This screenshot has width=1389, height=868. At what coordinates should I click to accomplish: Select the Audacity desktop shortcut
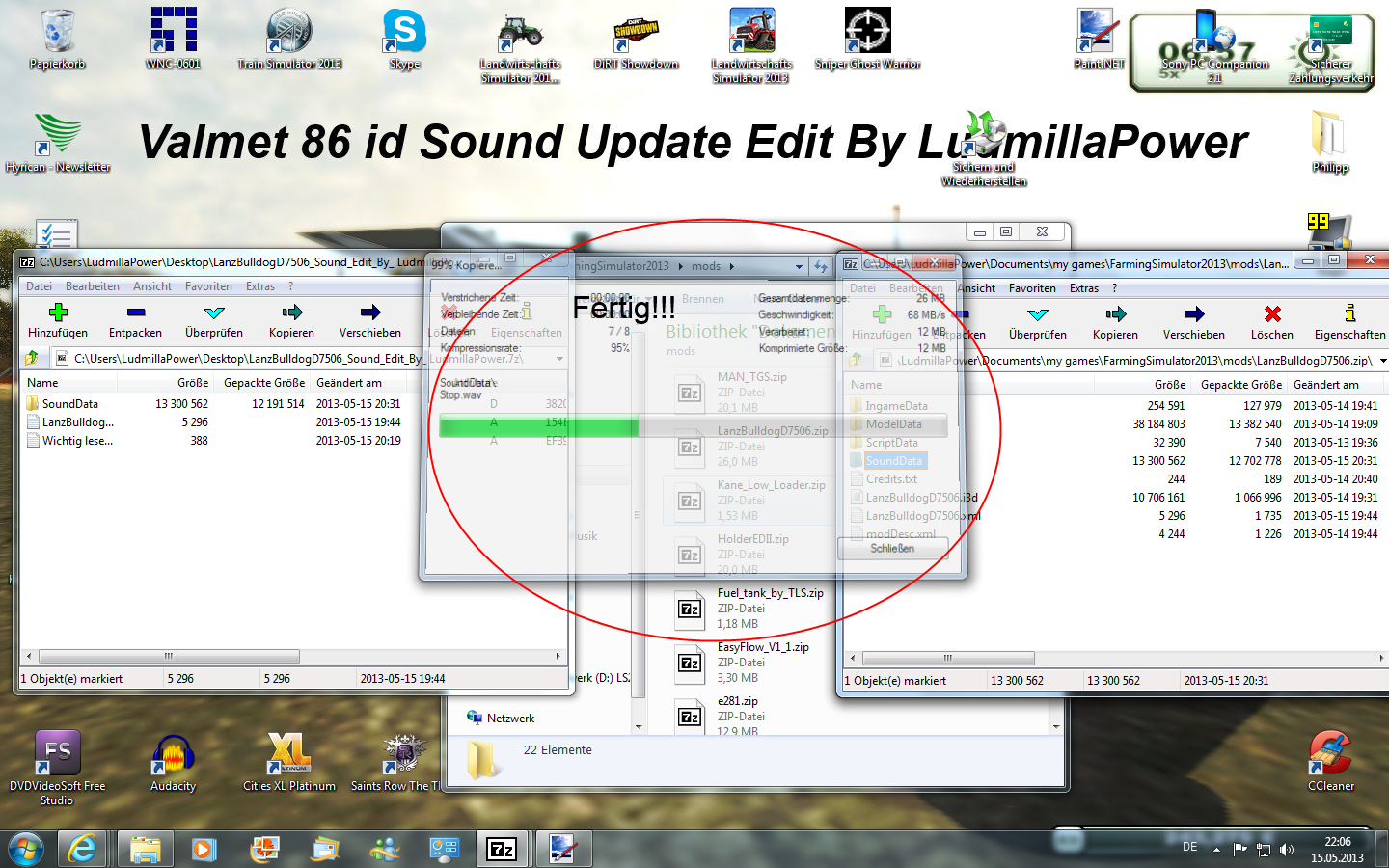click(174, 762)
